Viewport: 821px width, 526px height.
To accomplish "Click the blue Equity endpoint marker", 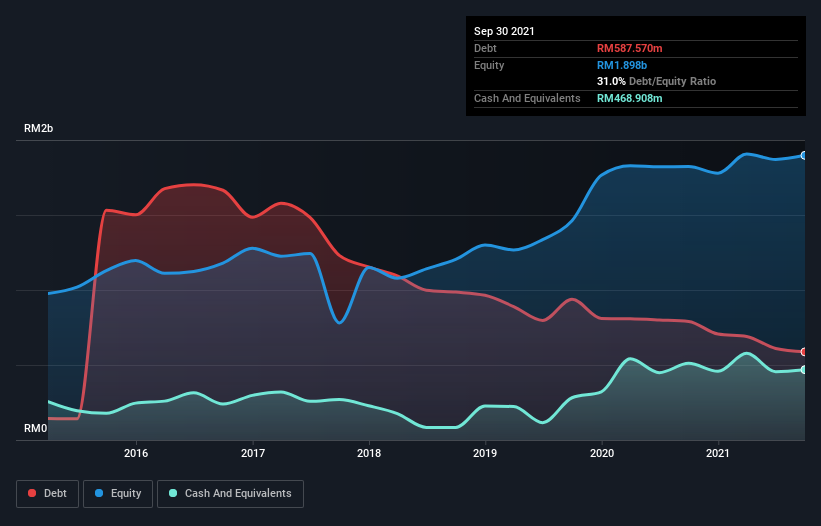I will pos(804,155).
